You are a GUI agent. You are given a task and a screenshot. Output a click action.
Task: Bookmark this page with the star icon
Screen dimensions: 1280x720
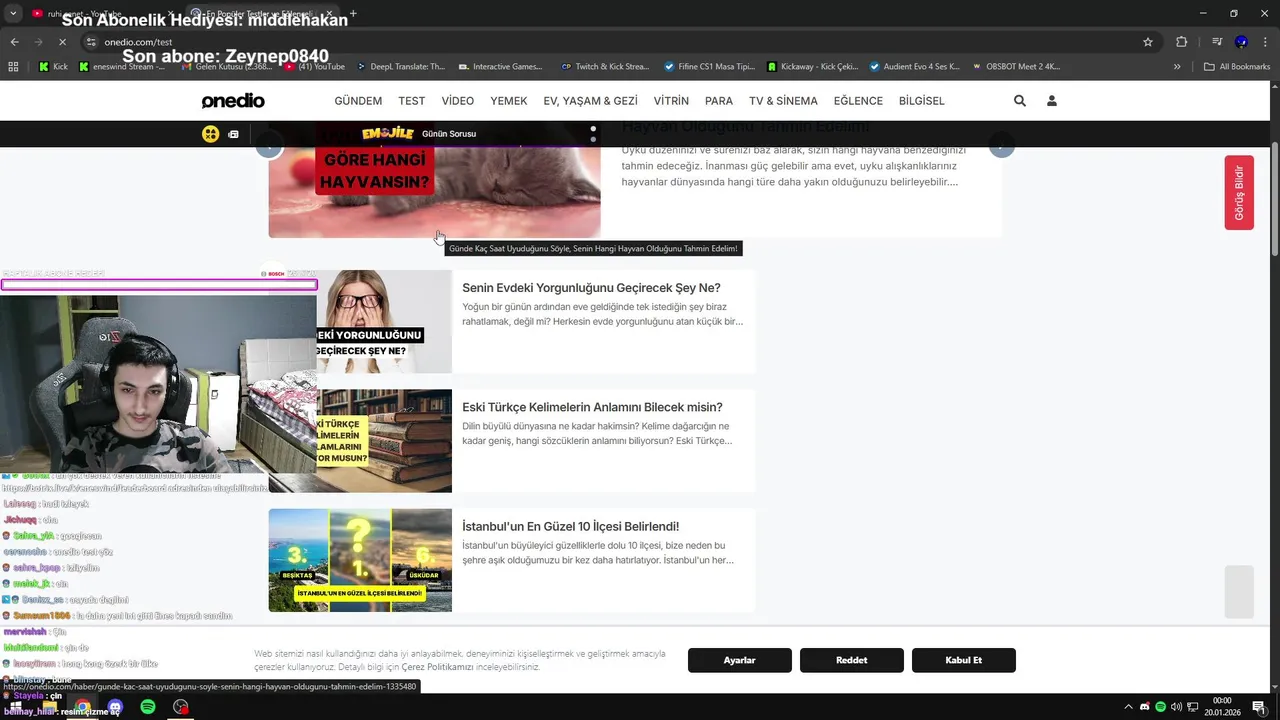[x=1148, y=42]
